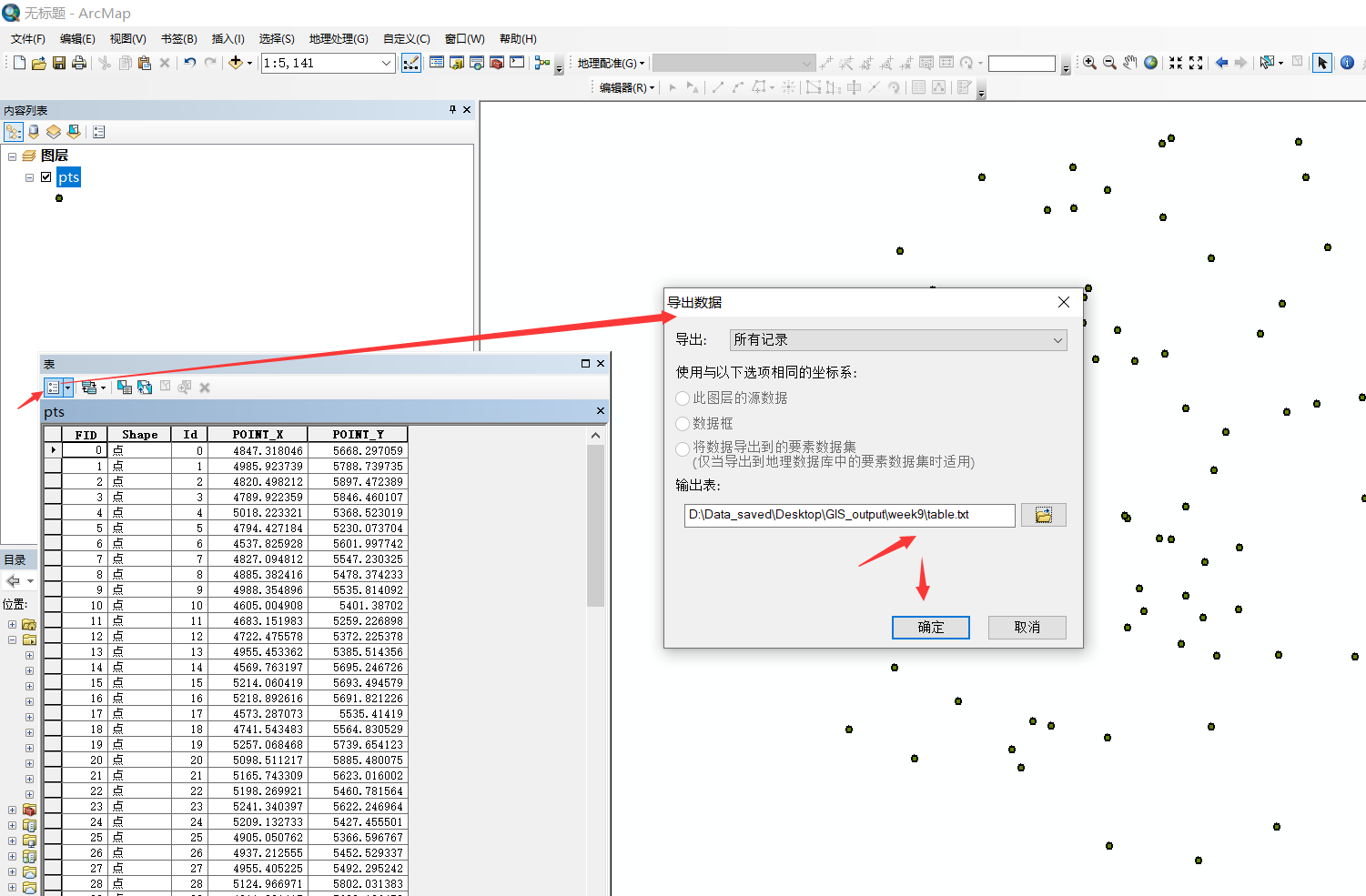Viewport: 1366px width, 896px height.
Task: Create a new map document
Action: pos(19,63)
